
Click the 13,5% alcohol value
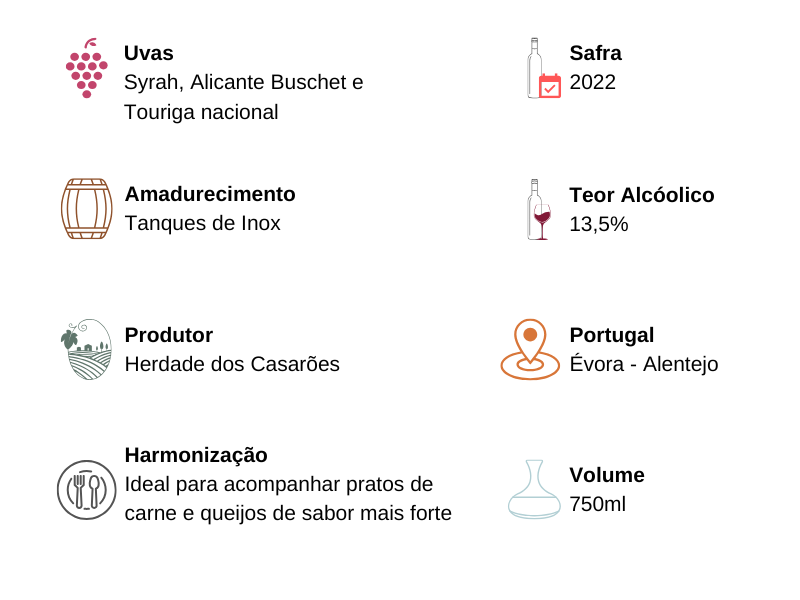click(x=599, y=224)
